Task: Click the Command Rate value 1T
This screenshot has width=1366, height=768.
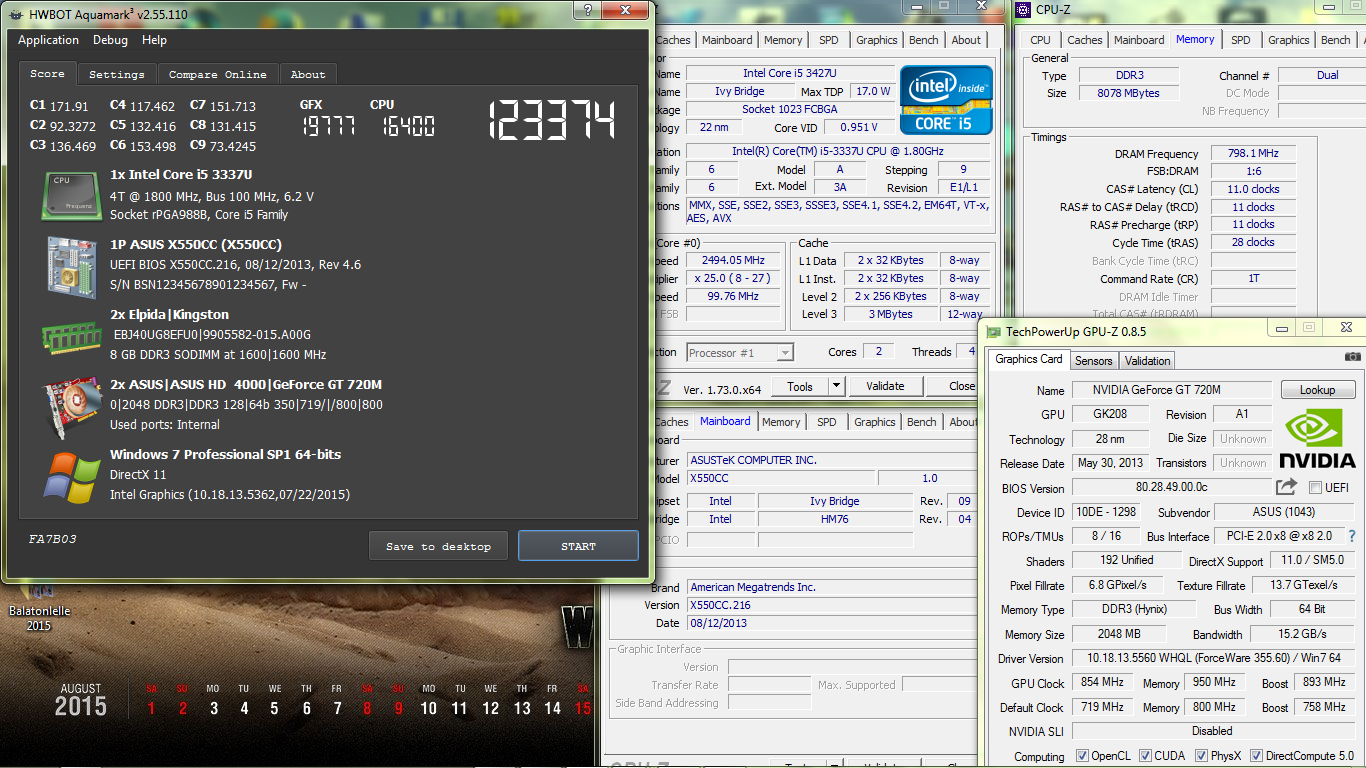Action: pos(1254,279)
